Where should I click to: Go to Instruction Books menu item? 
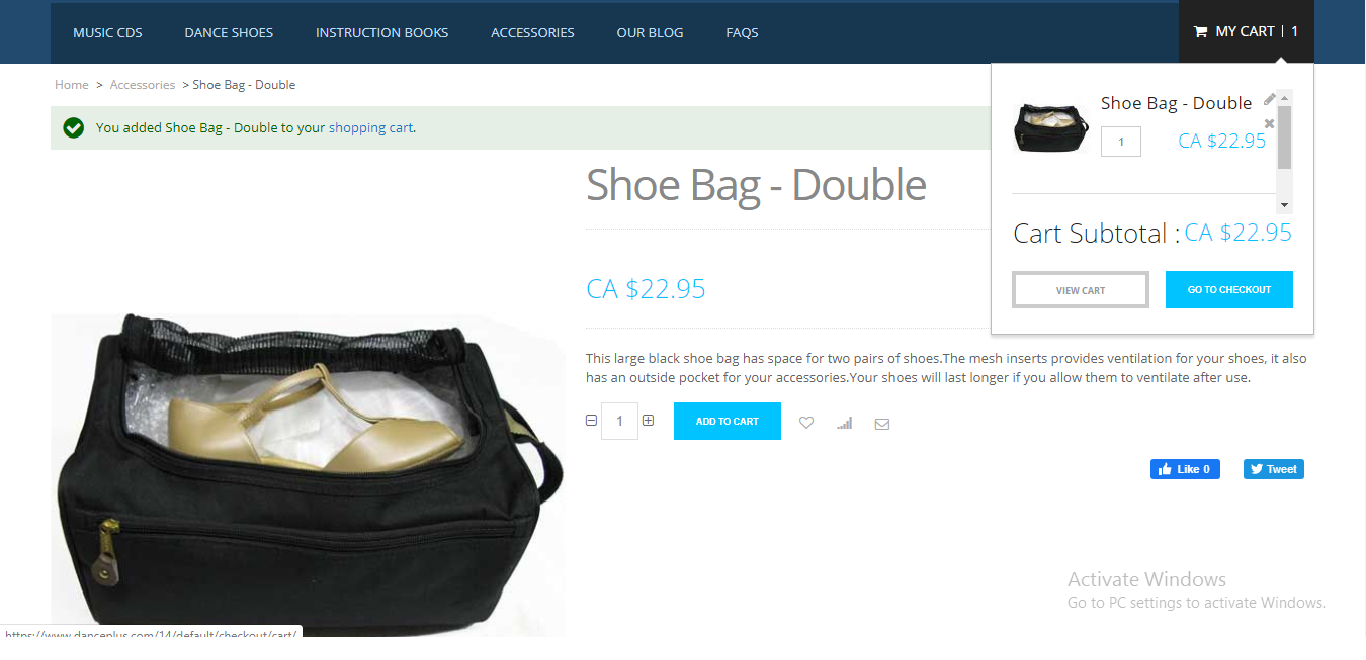(x=382, y=32)
